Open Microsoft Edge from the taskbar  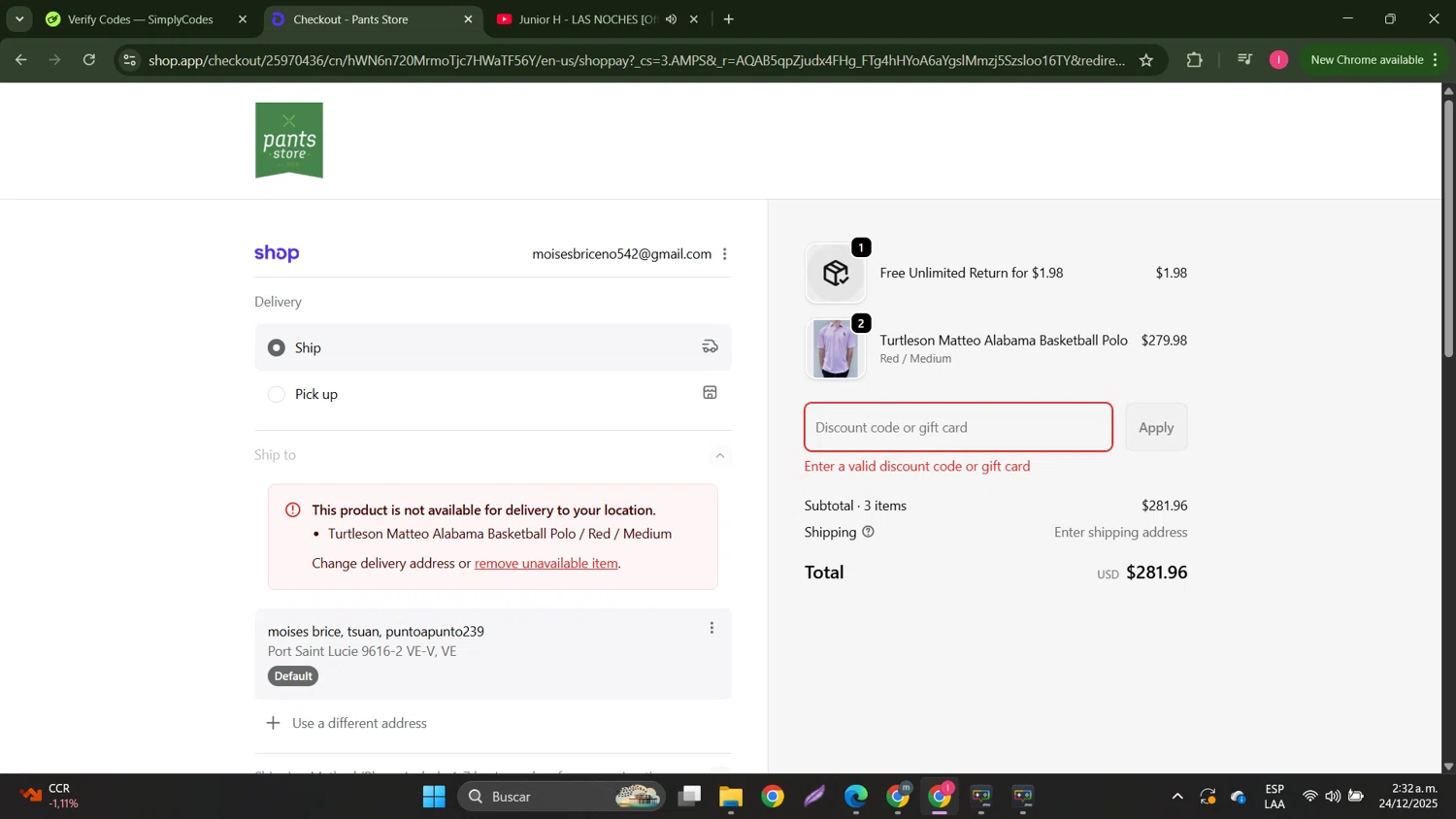(855, 797)
